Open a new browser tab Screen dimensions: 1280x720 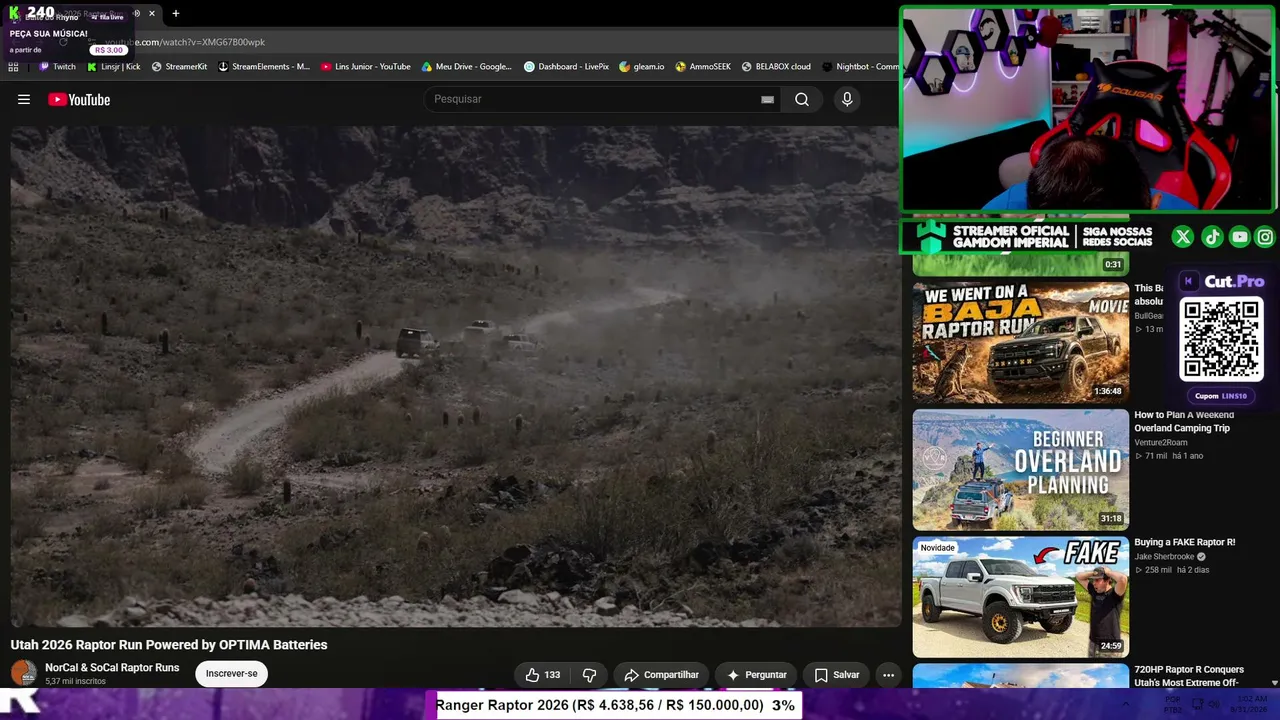[x=176, y=14]
